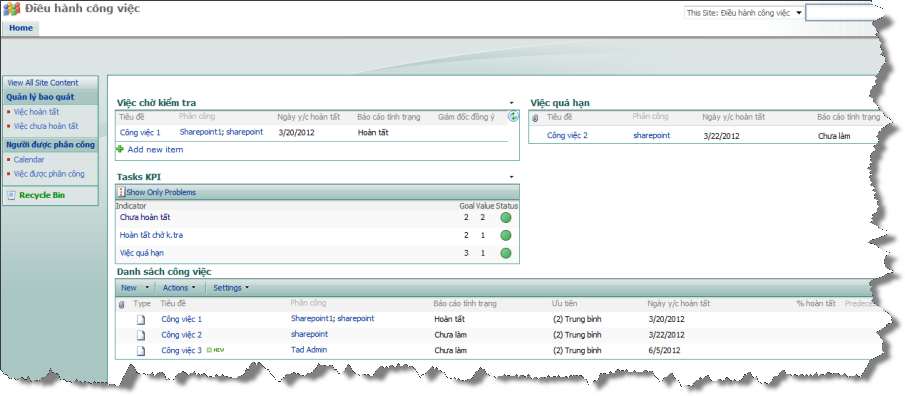The image size is (905, 396).
Task: Open Công việc 2 in Danh sách công việc
Action: pos(182,335)
